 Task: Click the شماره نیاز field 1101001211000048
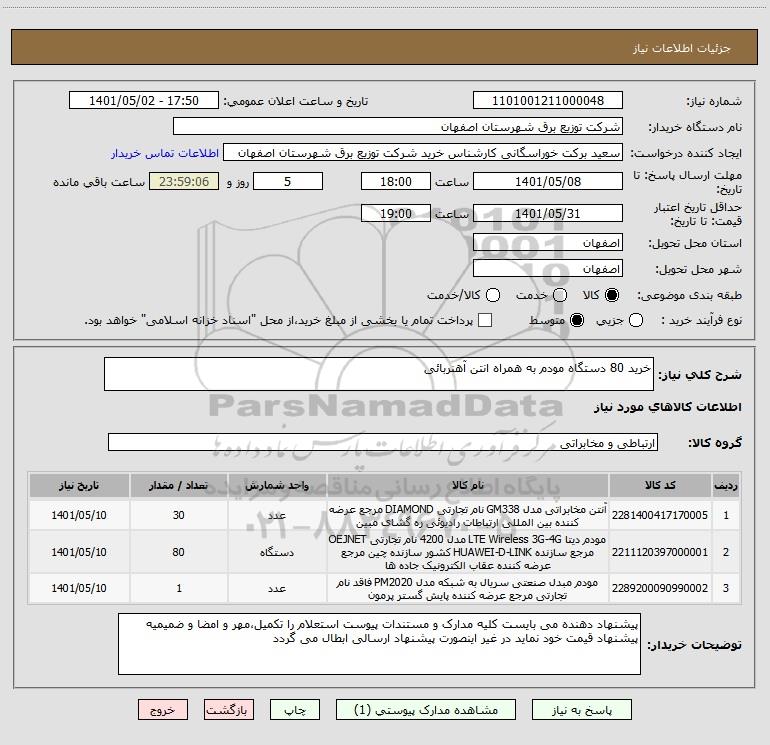coord(548,101)
